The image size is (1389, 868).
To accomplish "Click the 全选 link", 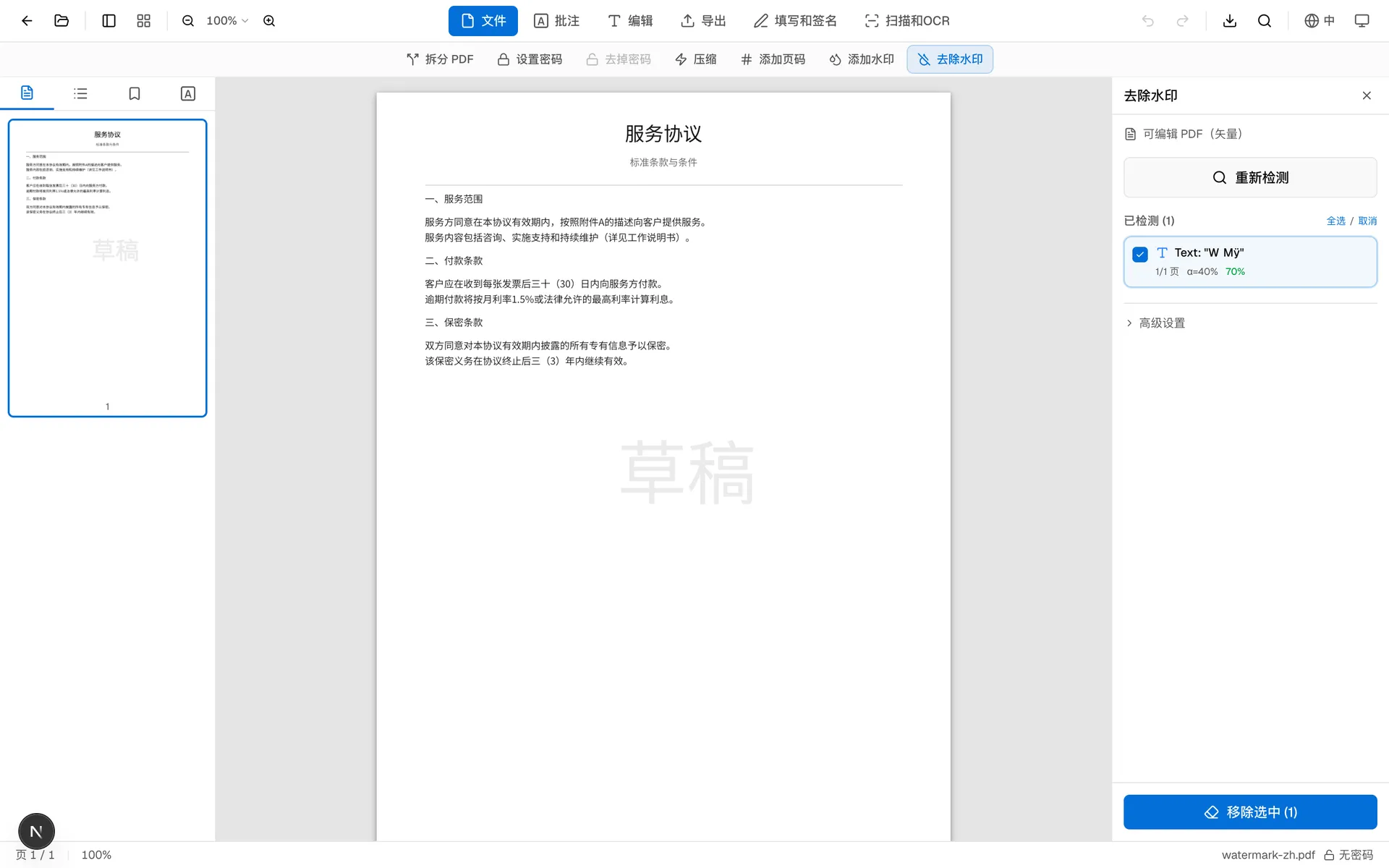I will [1335, 221].
